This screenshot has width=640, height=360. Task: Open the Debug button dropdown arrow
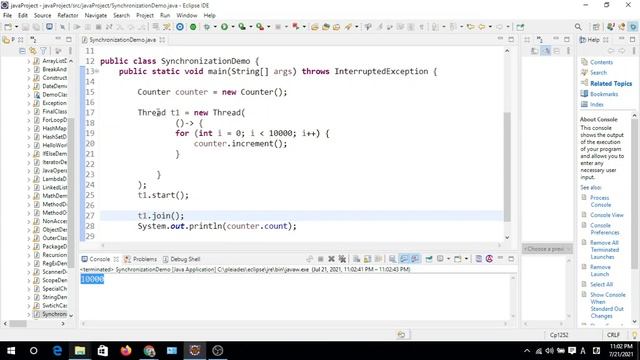click(x=215, y=27)
